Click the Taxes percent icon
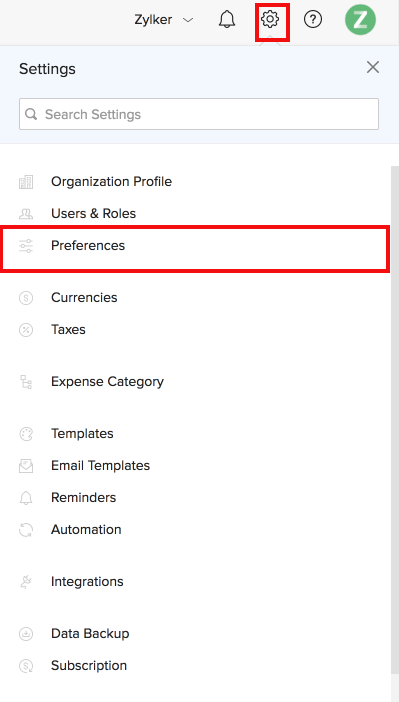399x702 pixels. [26, 330]
